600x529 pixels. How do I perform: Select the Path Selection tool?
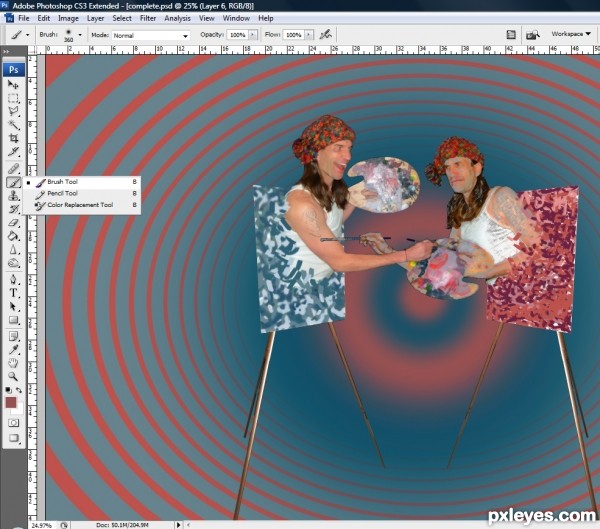[x=13, y=307]
